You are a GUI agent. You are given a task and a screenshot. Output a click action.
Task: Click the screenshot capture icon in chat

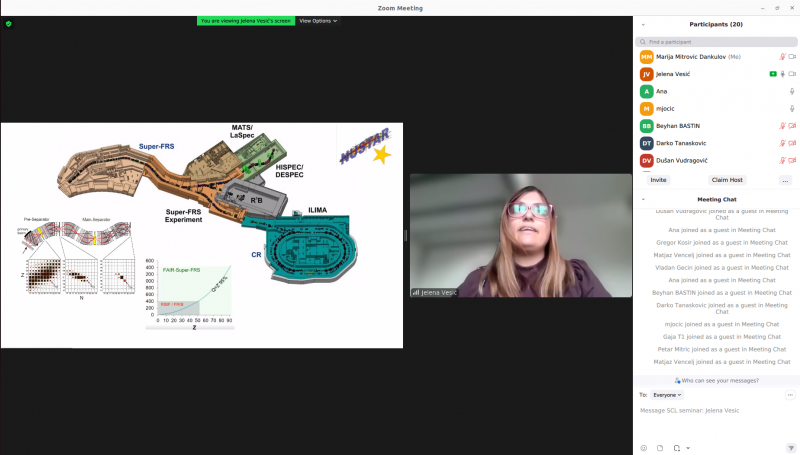pos(677,448)
